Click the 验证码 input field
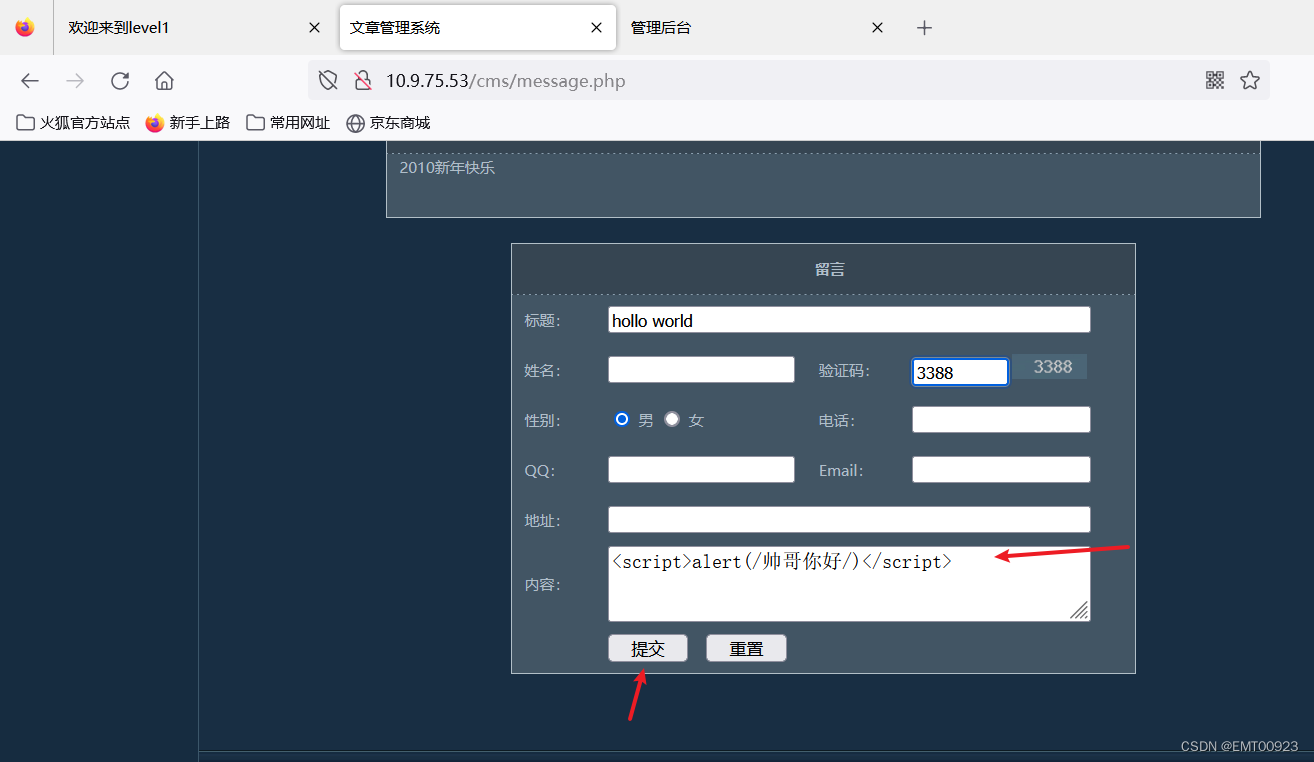 click(960, 372)
